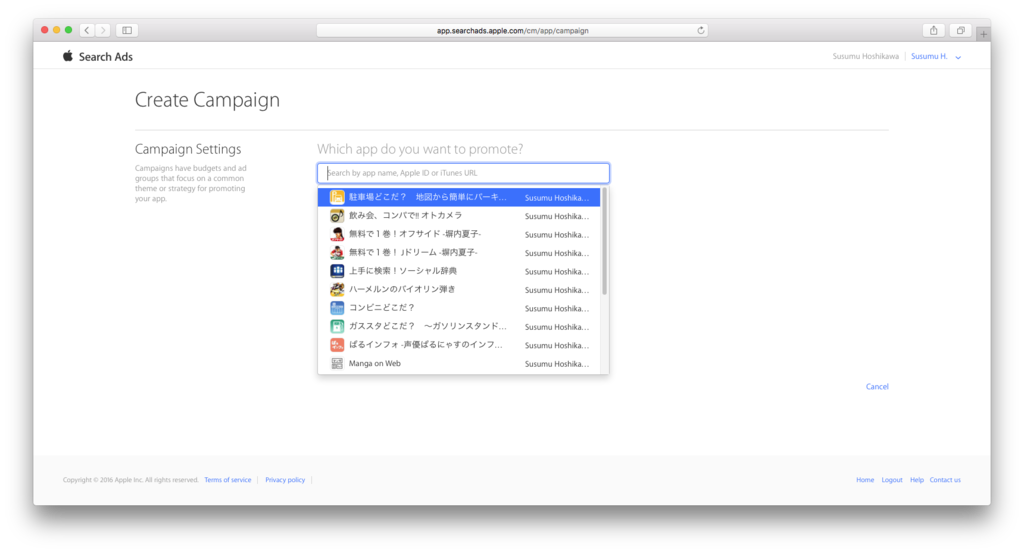Click developer name beside Manga on Web
Viewport: 1024px width, 553px height.
point(556,364)
